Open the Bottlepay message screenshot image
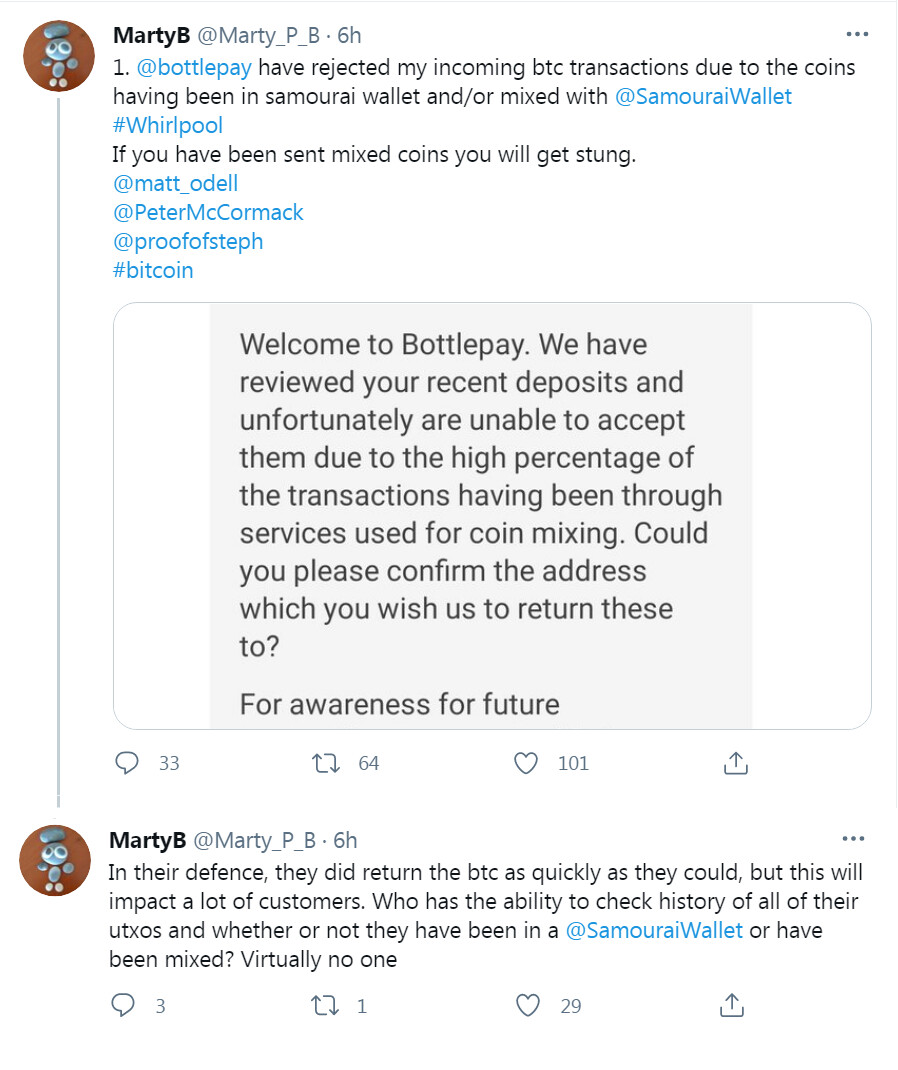The height and width of the screenshot is (1070, 898). point(492,516)
